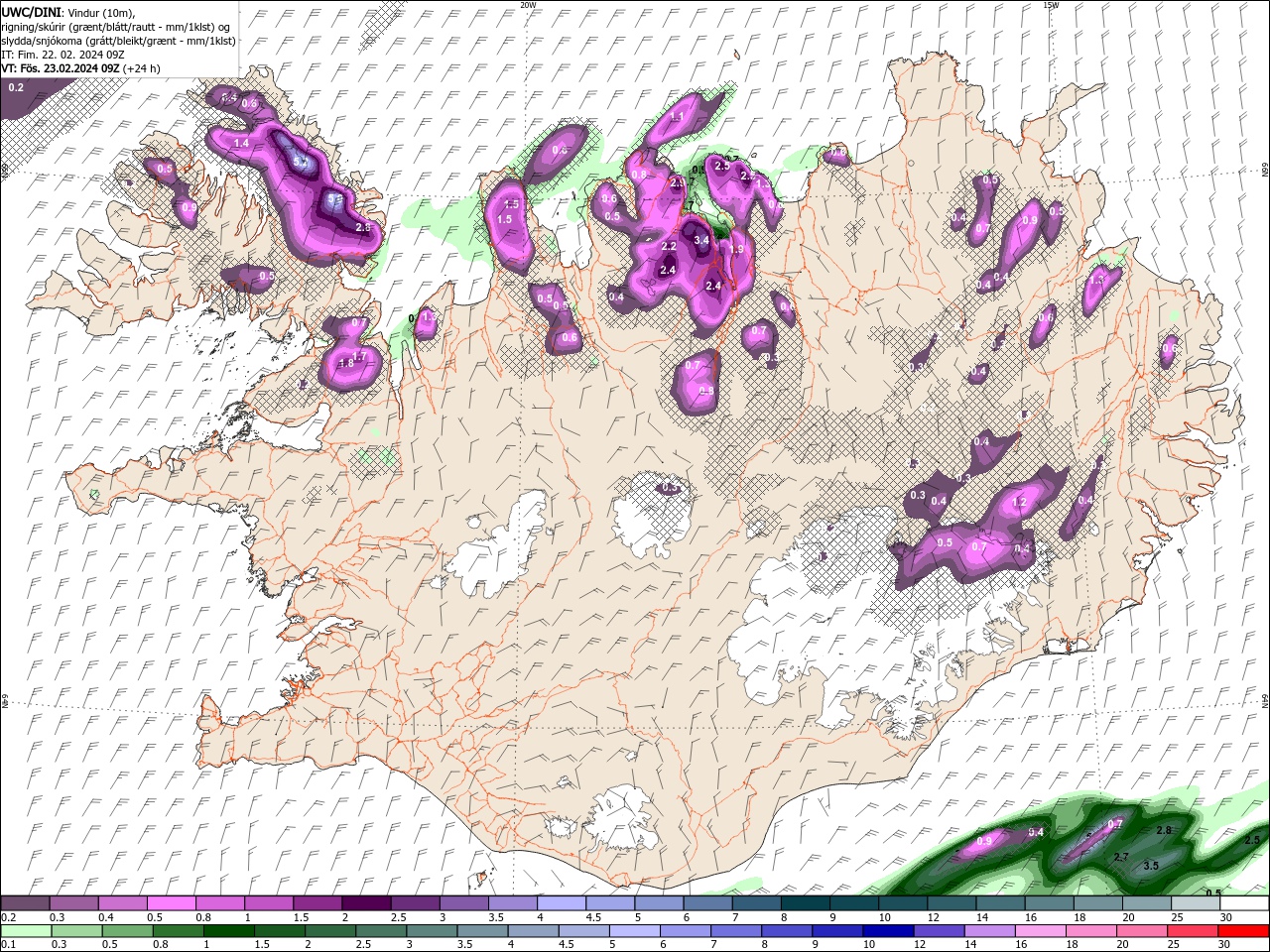Click the 'VT: Fös. 23.02.2024 09Z' valid time
The height and width of the screenshot is (952, 1270).
(61, 68)
